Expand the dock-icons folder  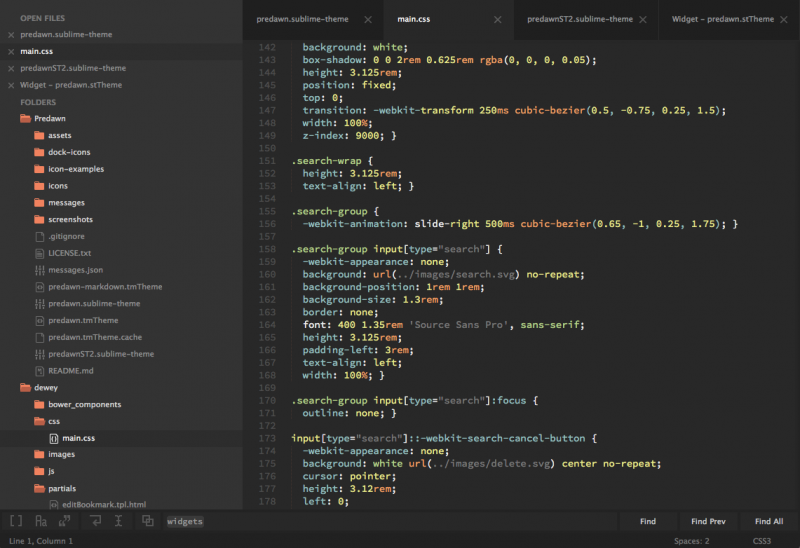39,152
